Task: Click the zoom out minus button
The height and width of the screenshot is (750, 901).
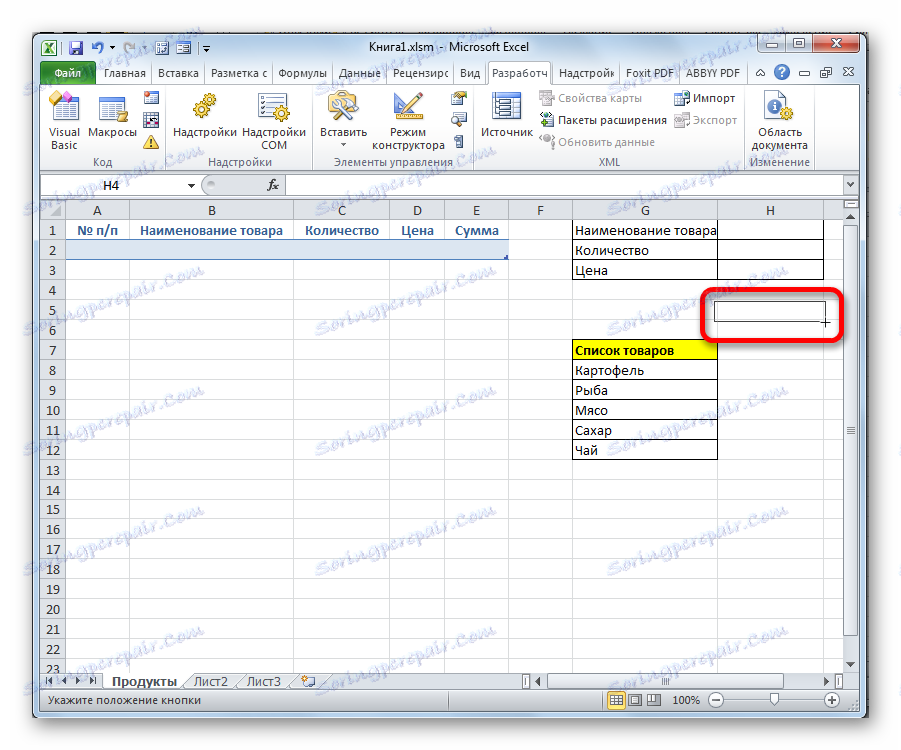Action: (716, 700)
